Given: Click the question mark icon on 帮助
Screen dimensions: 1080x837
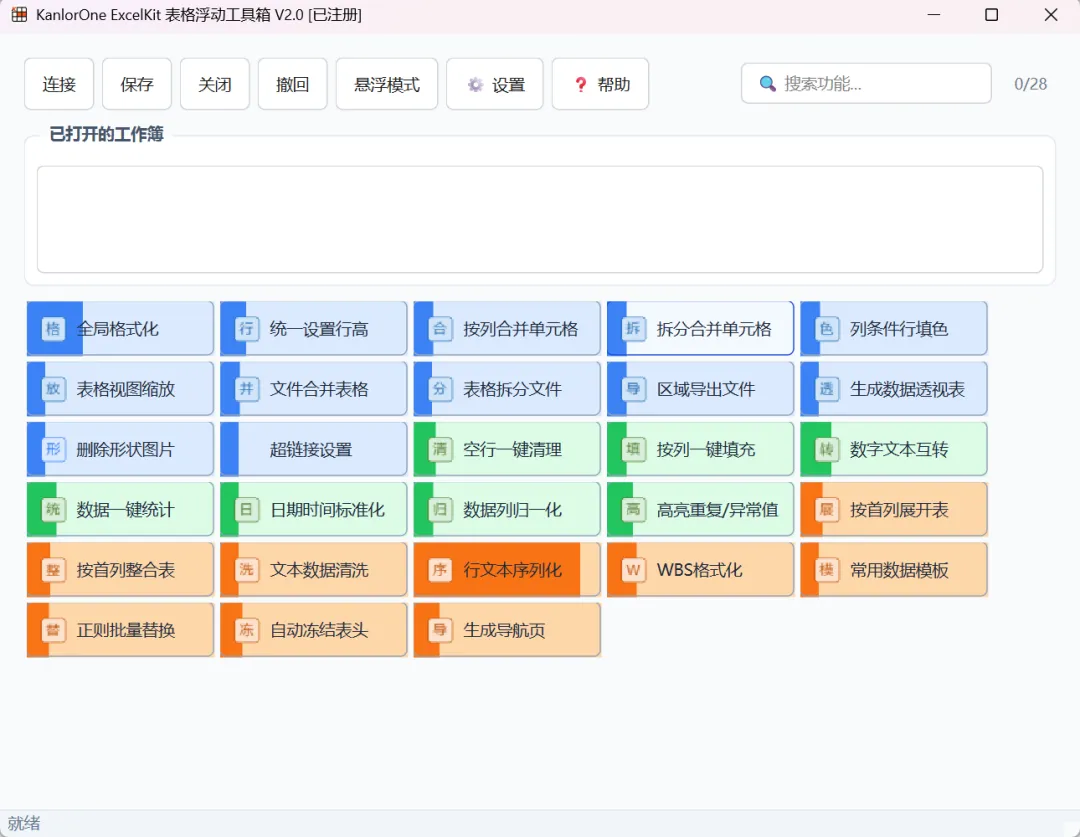Looking at the screenshot, I should pos(581,85).
